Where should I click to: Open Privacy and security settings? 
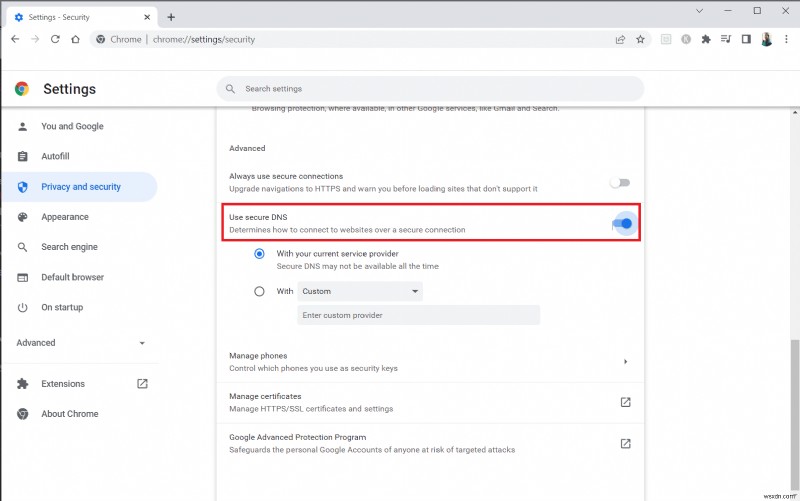[80, 187]
